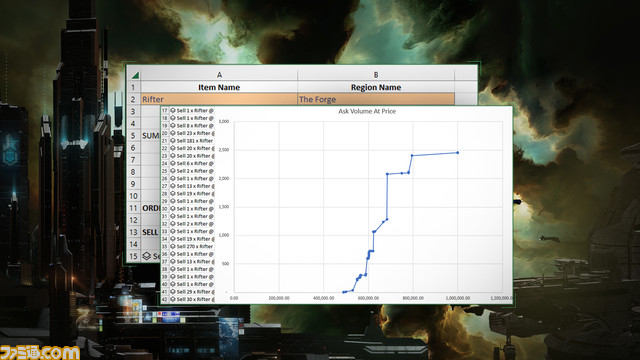Click the 'ORD' cell in row 11

150,208
